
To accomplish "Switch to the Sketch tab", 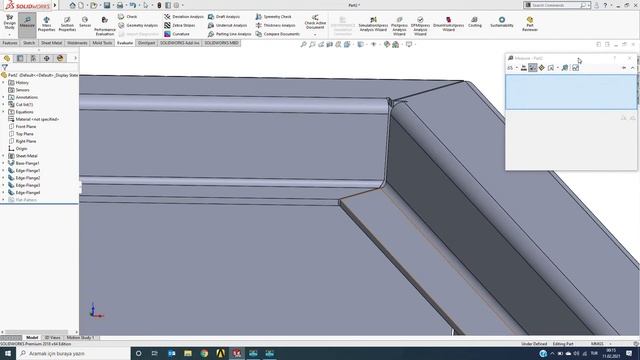I will point(29,43).
